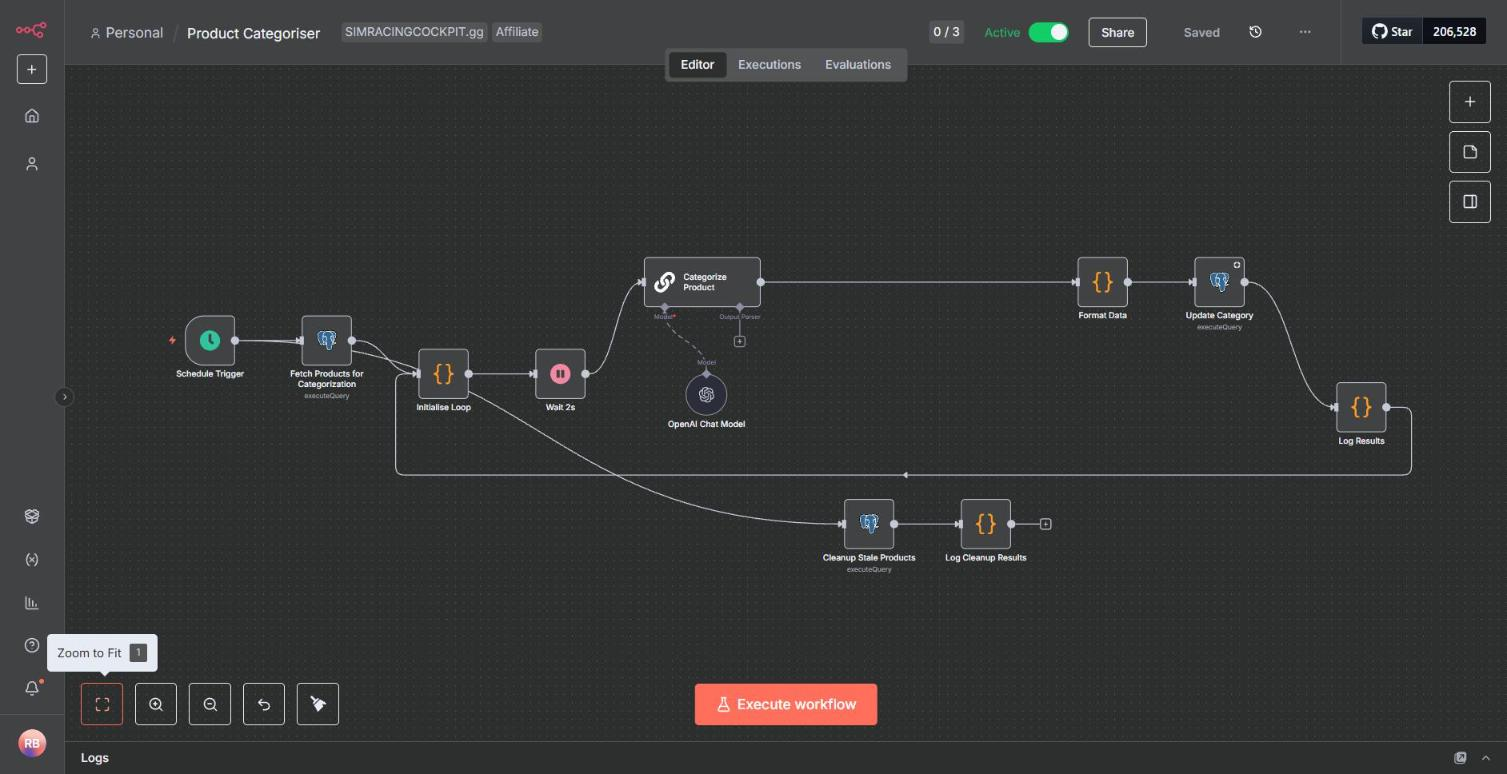Open the workflow history clock icon
This screenshot has height=774, width=1507.
pos(1255,32)
